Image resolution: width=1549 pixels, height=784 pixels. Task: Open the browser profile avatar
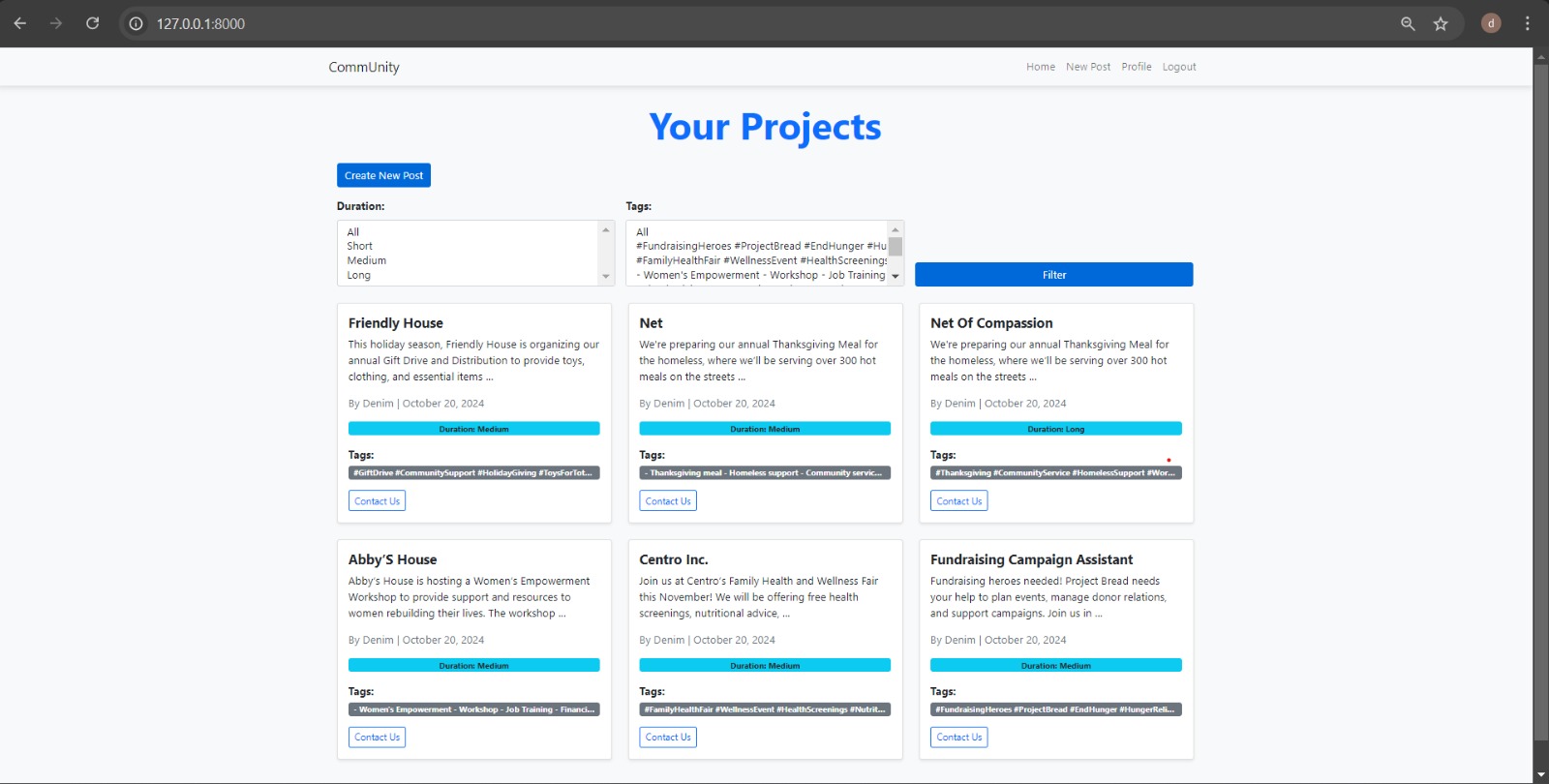pos(1491,23)
